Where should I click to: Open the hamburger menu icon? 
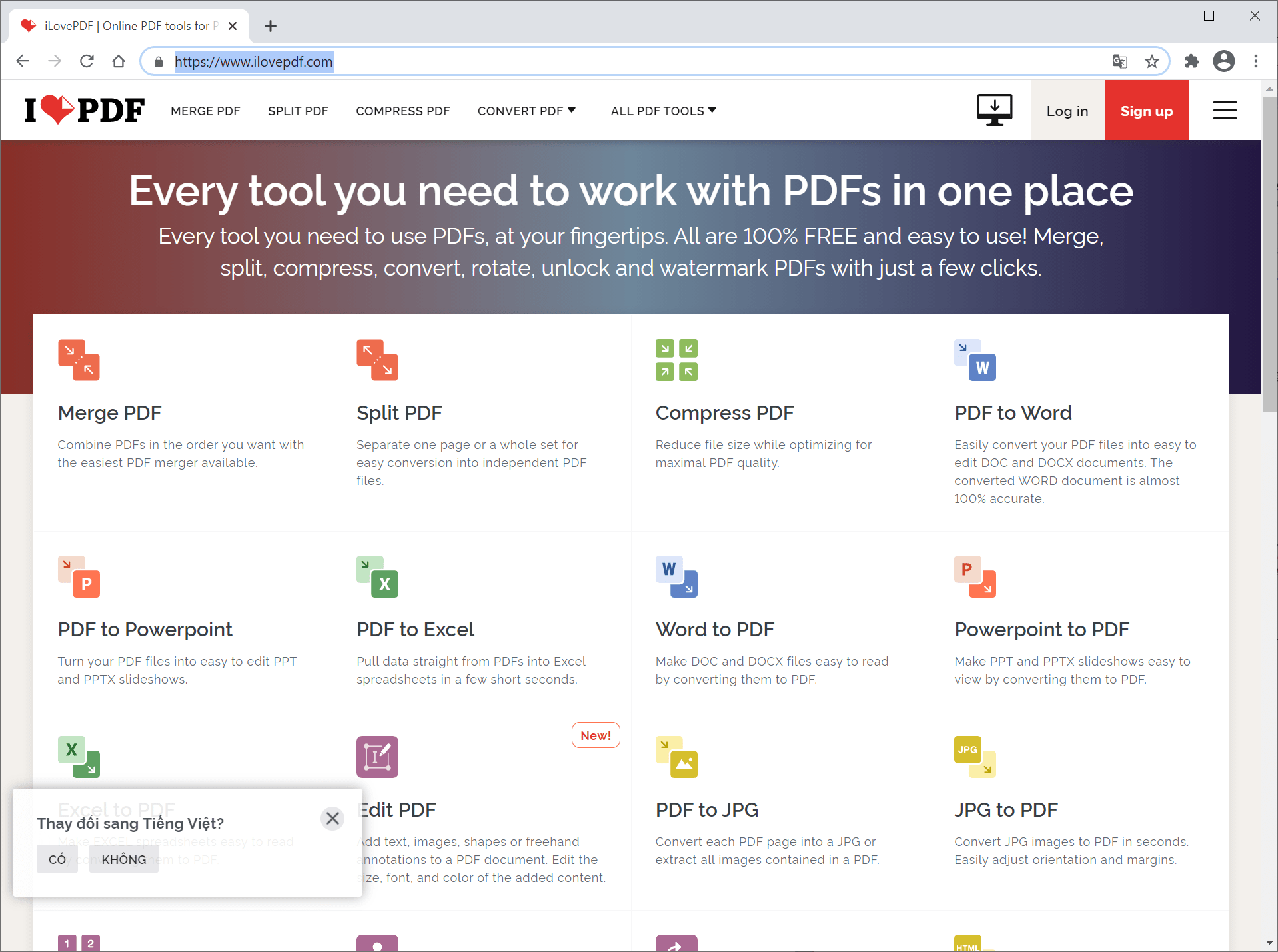pos(1225,111)
